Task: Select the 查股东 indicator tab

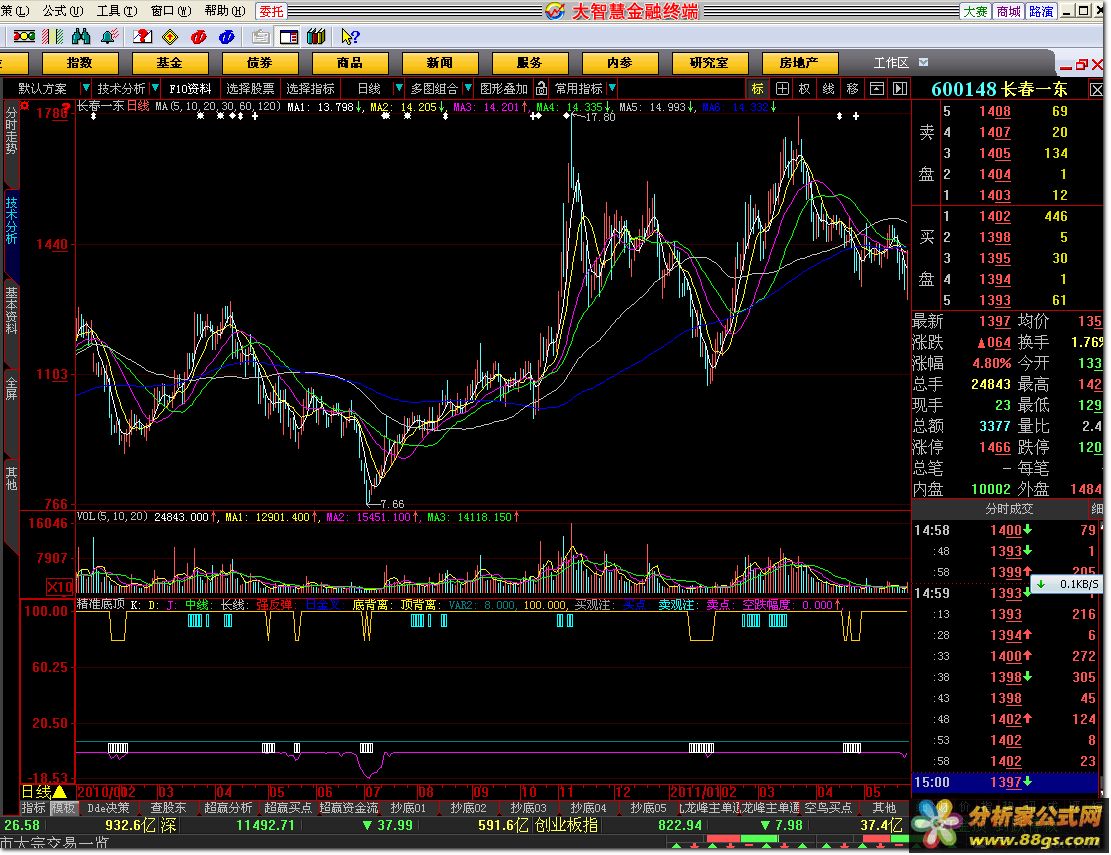Action: pyautogui.click(x=169, y=808)
